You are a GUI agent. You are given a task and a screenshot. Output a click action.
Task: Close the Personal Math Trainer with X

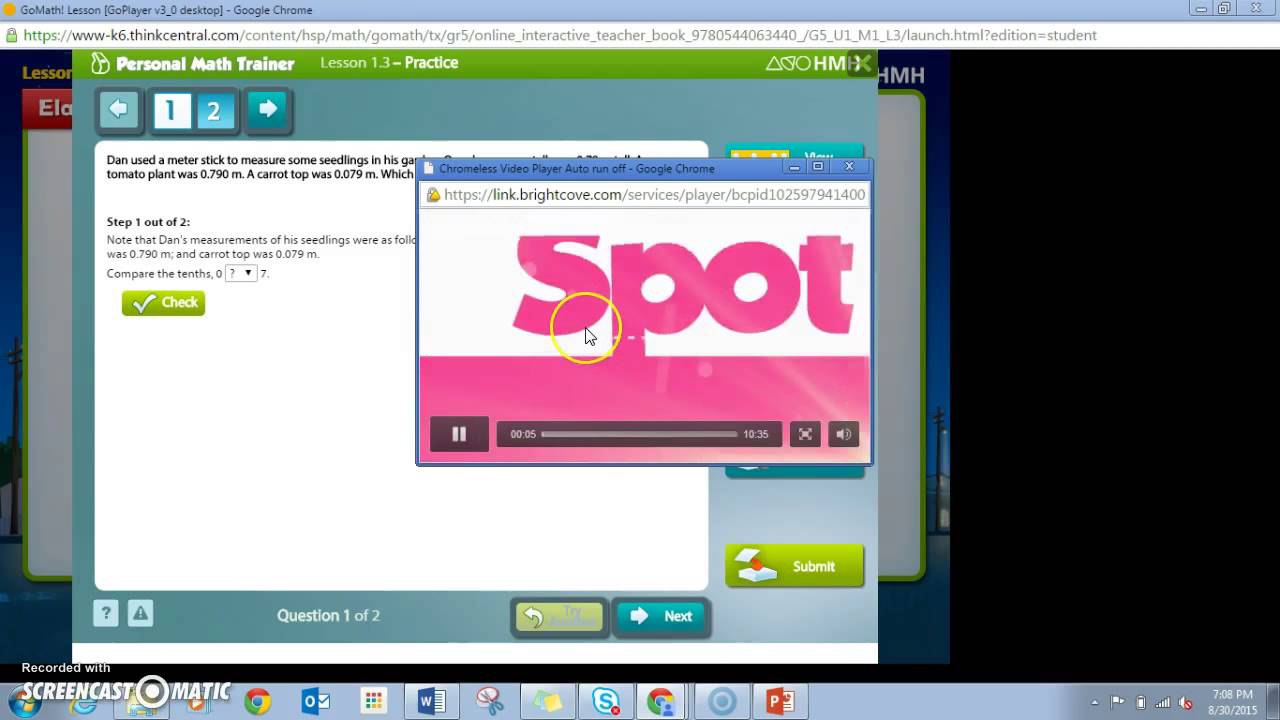(x=861, y=64)
